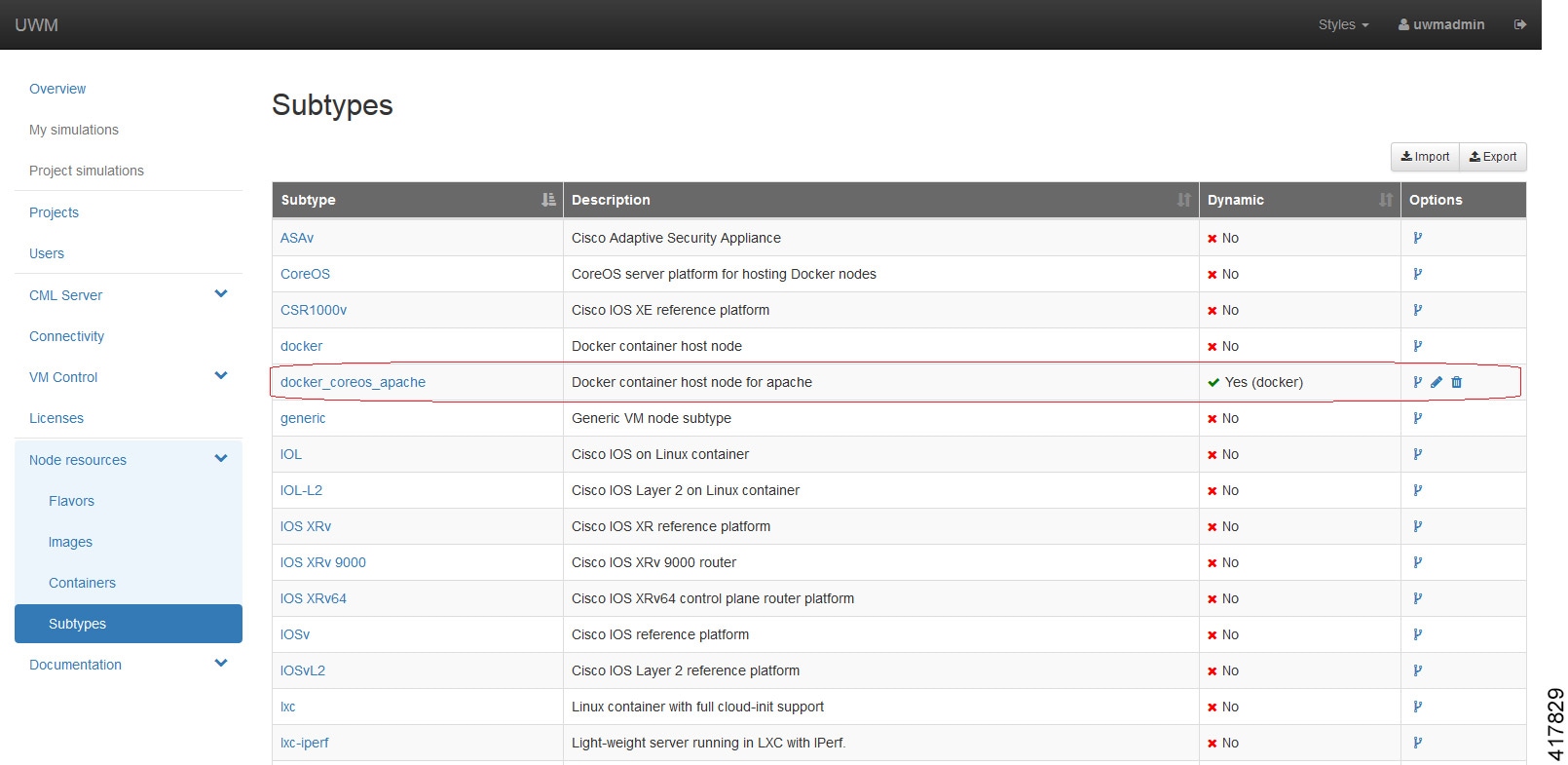The width and height of the screenshot is (1568, 765).
Task: Expand the Documentation chevron
Action: pyautogui.click(x=221, y=663)
